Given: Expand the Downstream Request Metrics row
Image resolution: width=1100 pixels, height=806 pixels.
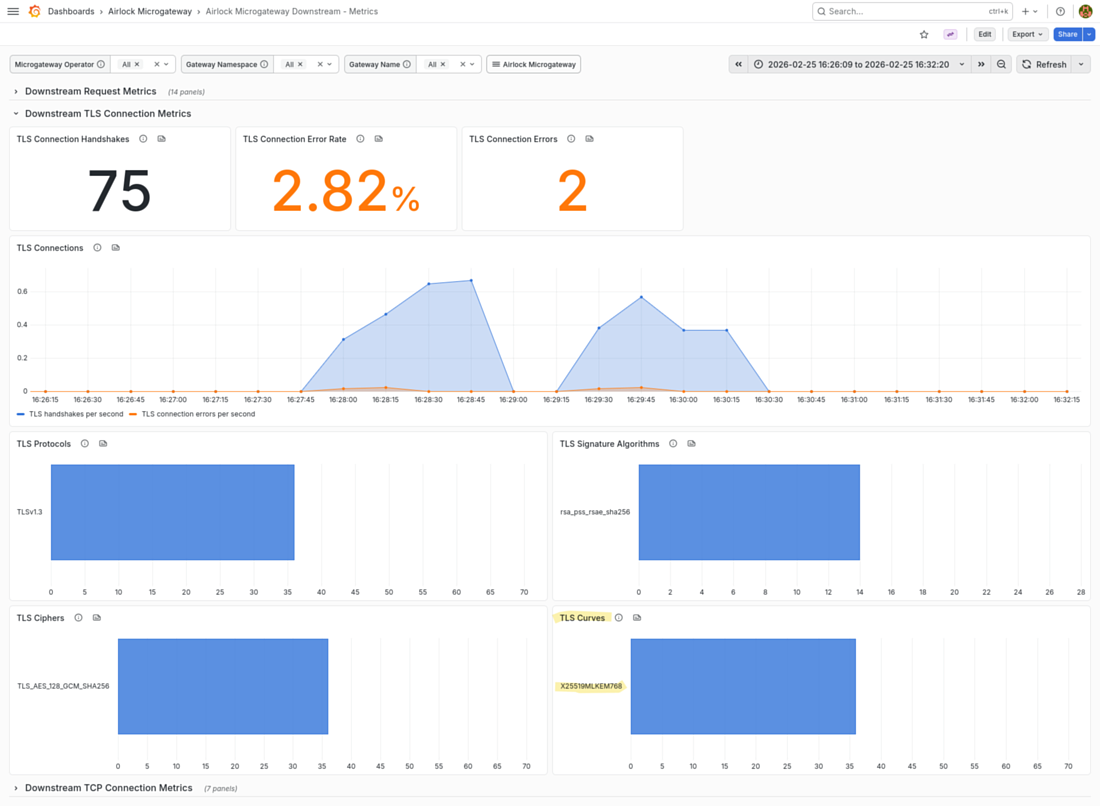Looking at the screenshot, I should (x=90, y=91).
